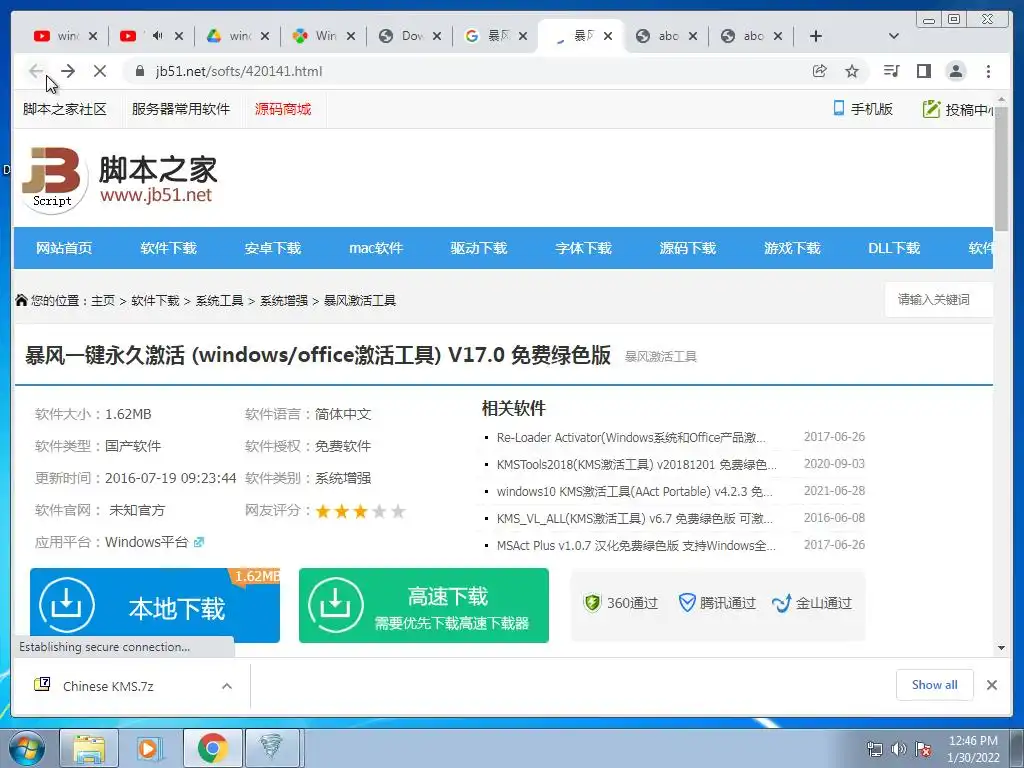The width and height of the screenshot is (1024, 768).
Task: Click the lock icon in address bar
Action: (x=140, y=71)
